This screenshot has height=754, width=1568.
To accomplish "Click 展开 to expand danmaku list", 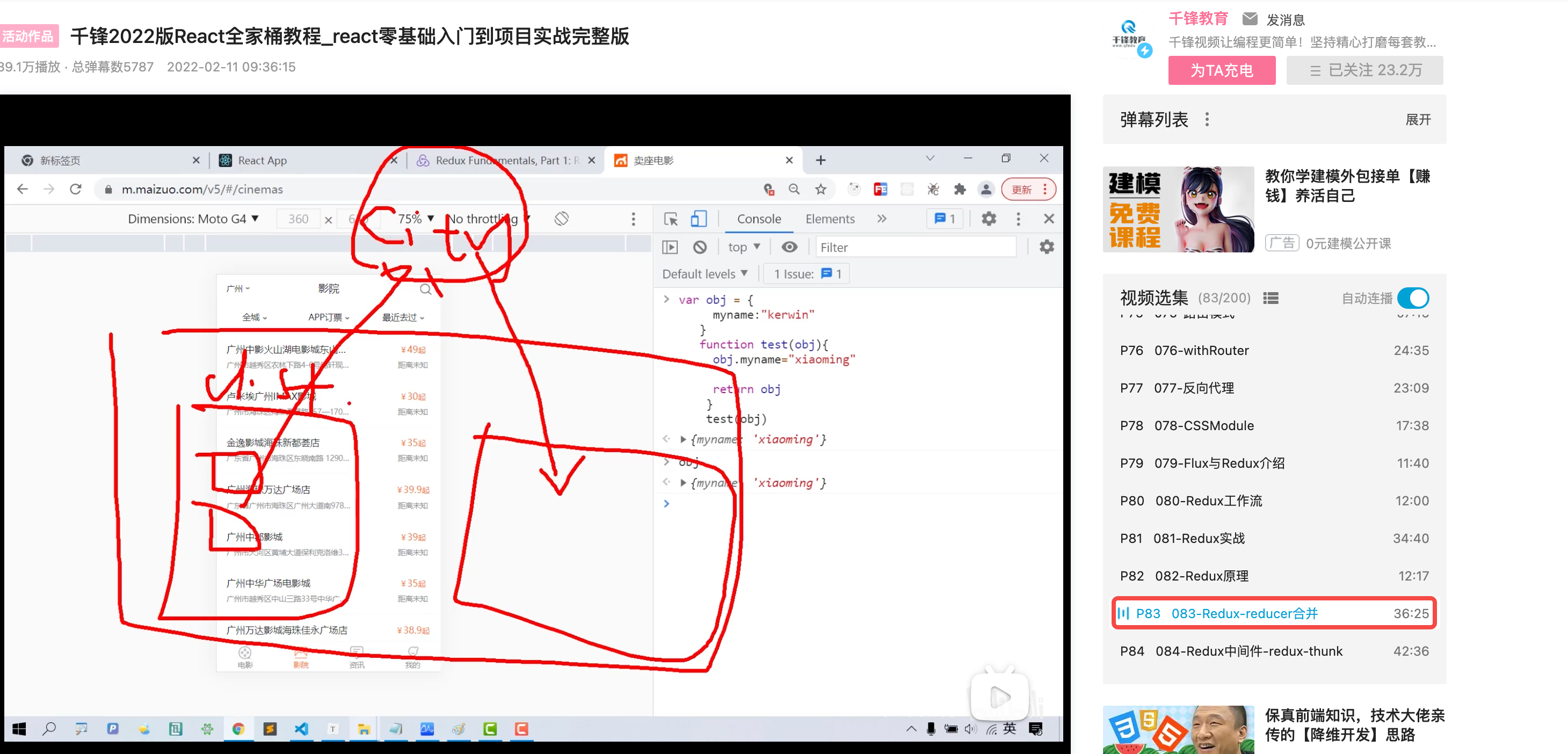I will click(1417, 120).
